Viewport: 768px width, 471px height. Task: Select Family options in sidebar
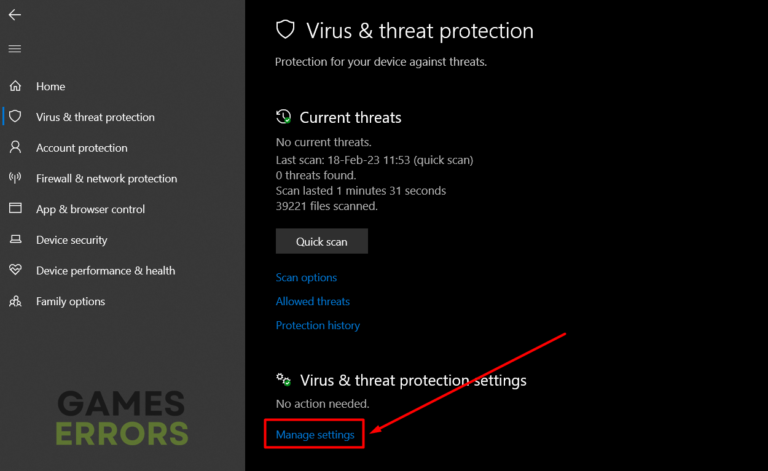click(70, 301)
